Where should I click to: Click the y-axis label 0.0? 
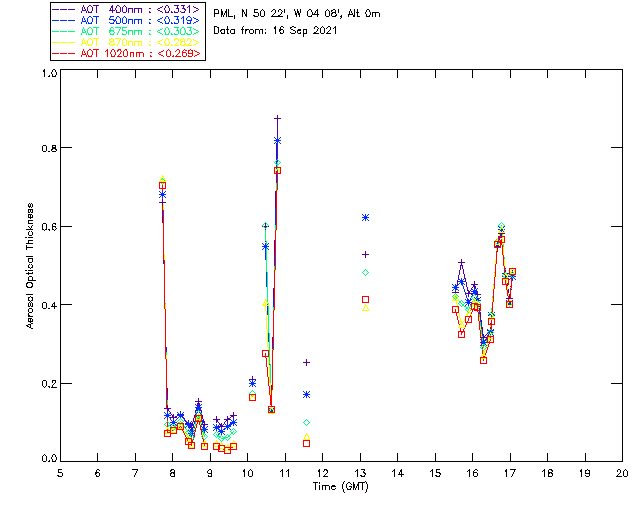(x=49, y=458)
